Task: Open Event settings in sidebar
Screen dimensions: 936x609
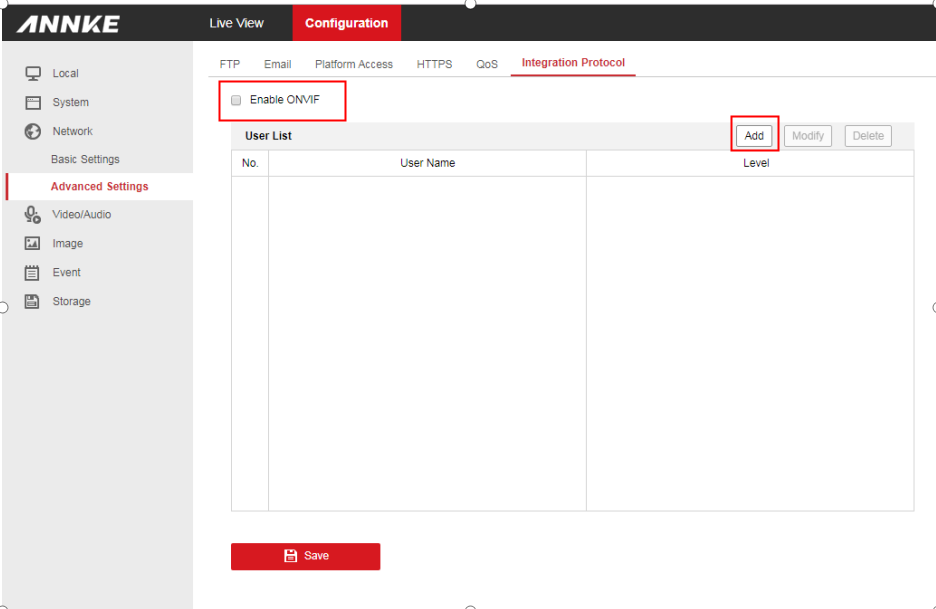Action: click(x=66, y=272)
